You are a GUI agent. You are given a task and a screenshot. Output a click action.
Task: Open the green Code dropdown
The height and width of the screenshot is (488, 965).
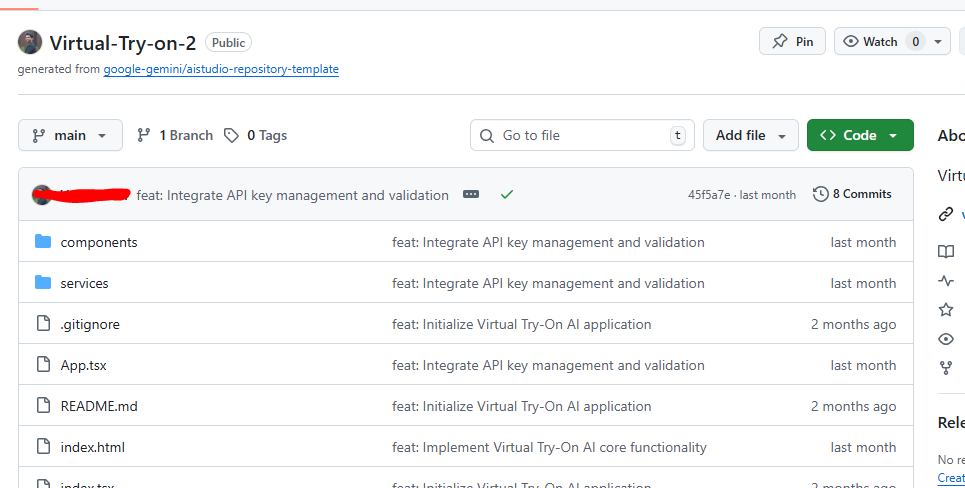[x=859, y=135]
